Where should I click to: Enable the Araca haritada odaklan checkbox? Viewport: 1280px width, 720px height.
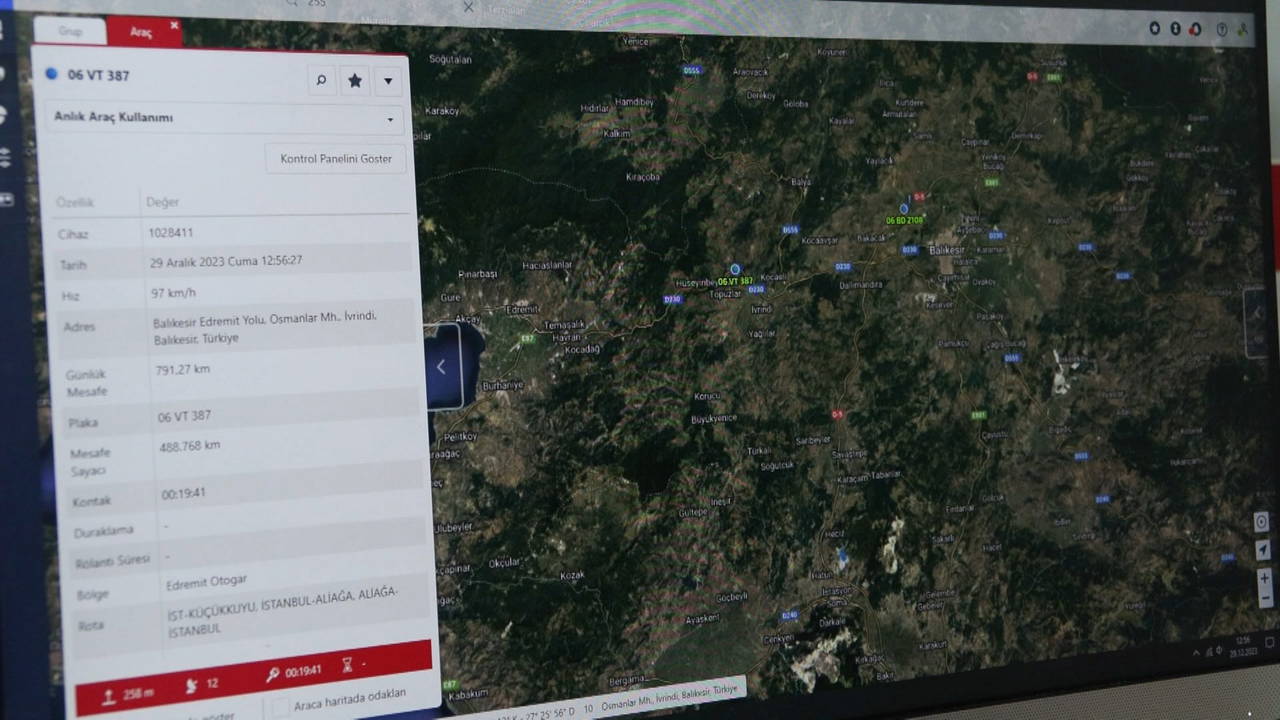click(x=281, y=706)
